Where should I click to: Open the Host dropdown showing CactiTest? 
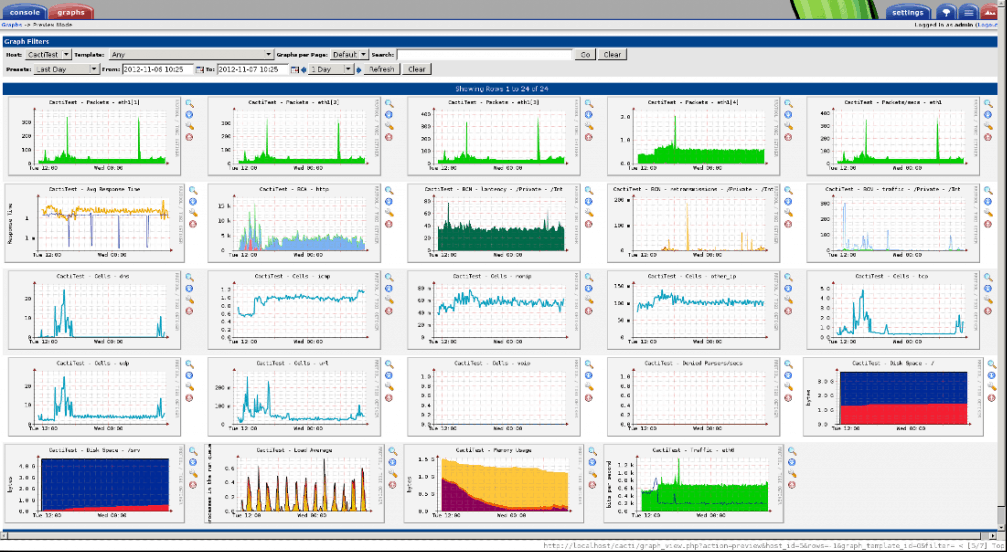point(48,55)
